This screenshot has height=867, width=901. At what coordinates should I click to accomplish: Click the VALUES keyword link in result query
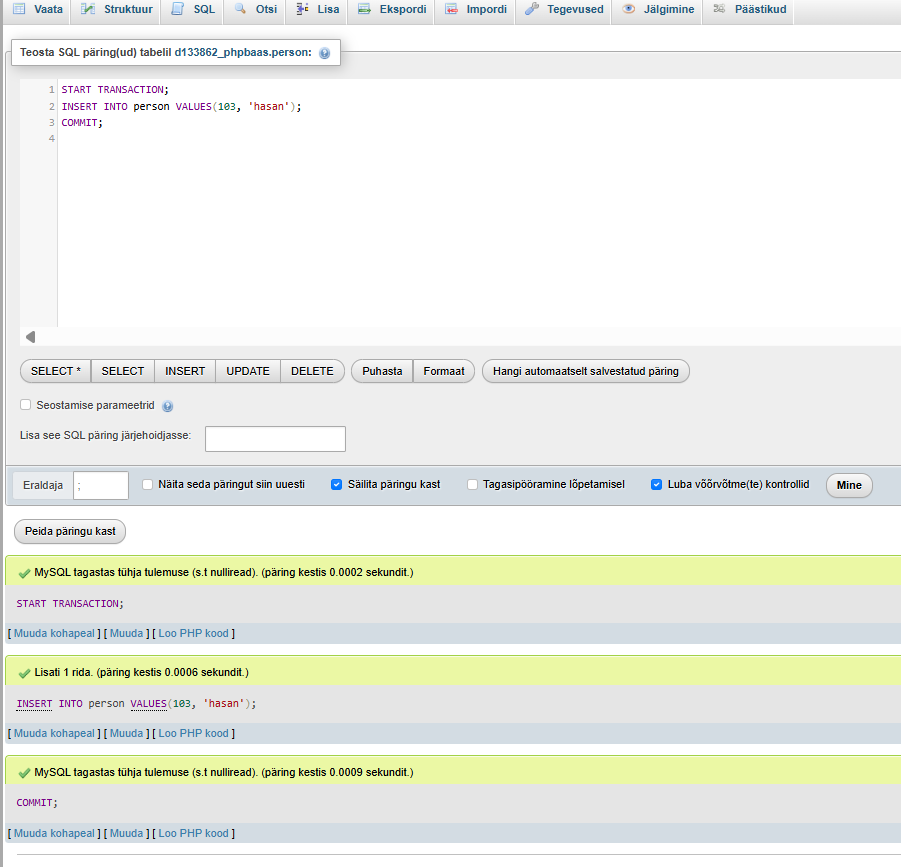148,704
